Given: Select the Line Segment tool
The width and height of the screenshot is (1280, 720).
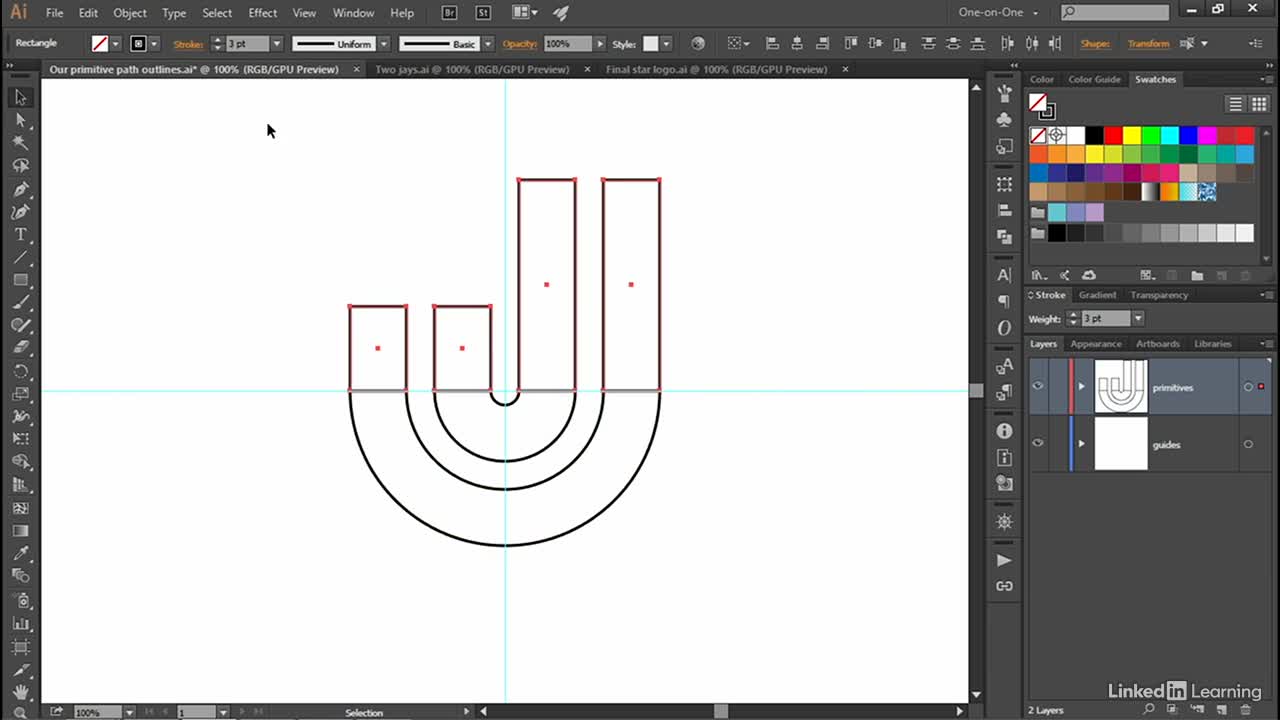Looking at the screenshot, I should [20, 258].
